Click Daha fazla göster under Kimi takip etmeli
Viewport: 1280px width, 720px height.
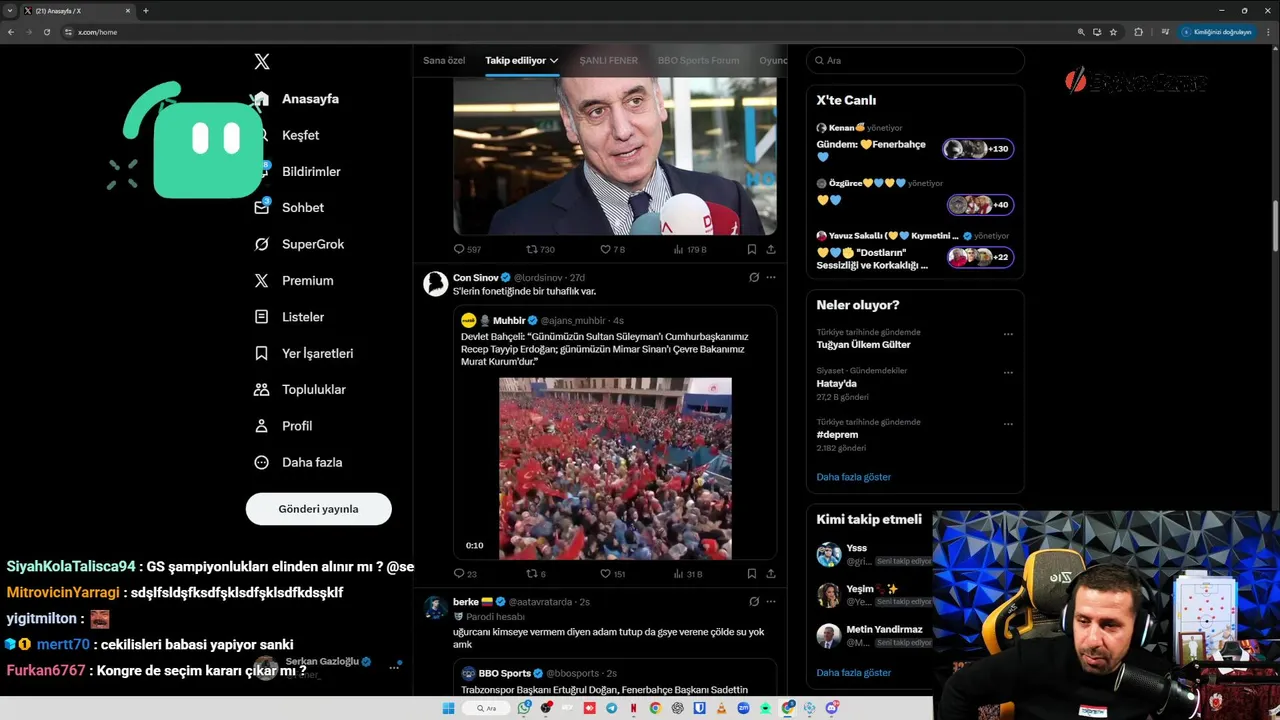(x=853, y=673)
